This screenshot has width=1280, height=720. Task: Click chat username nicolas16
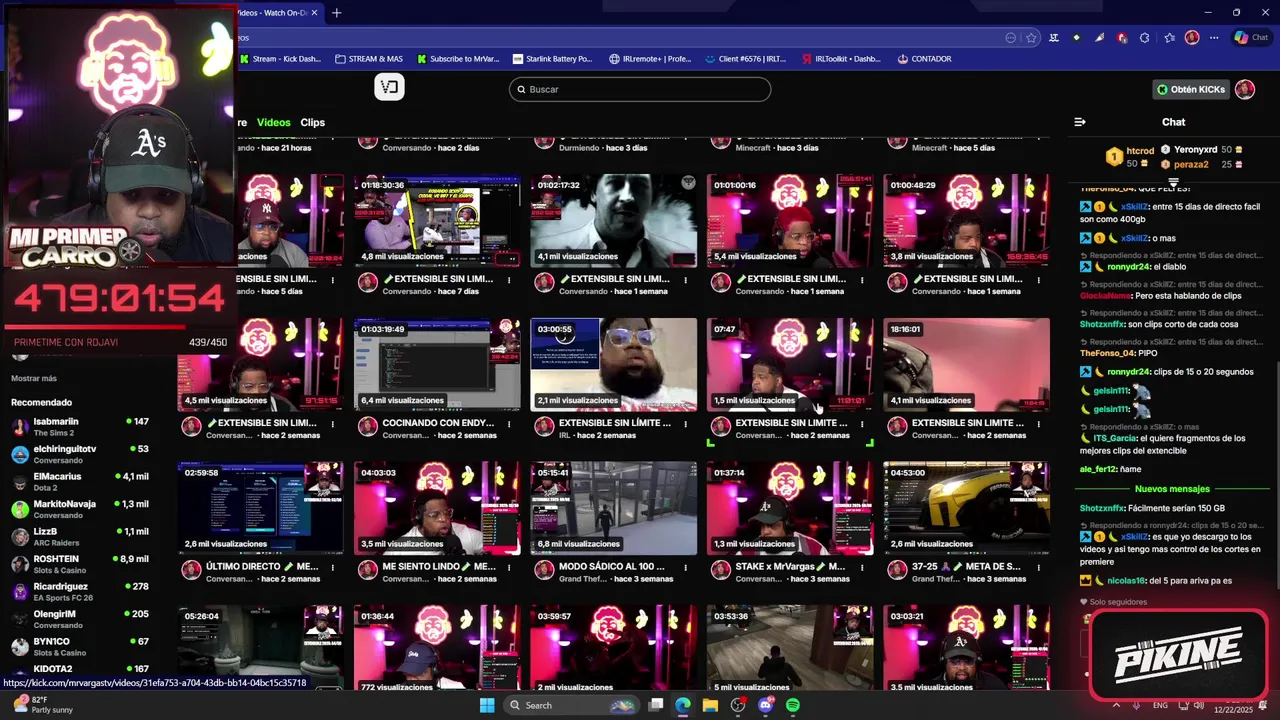coord(1126,581)
